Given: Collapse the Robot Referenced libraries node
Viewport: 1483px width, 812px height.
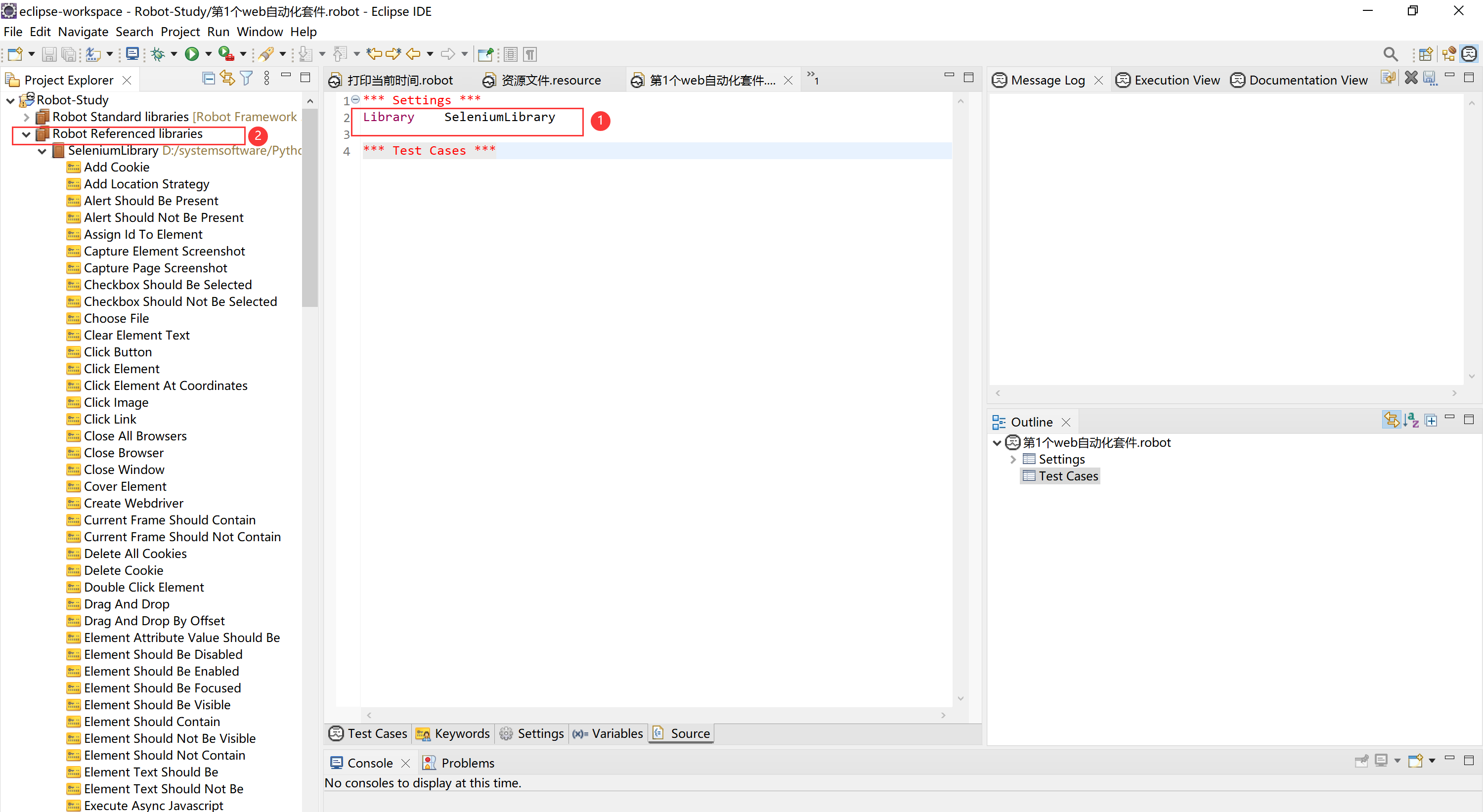Looking at the screenshot, I should [x=27, y=134].
